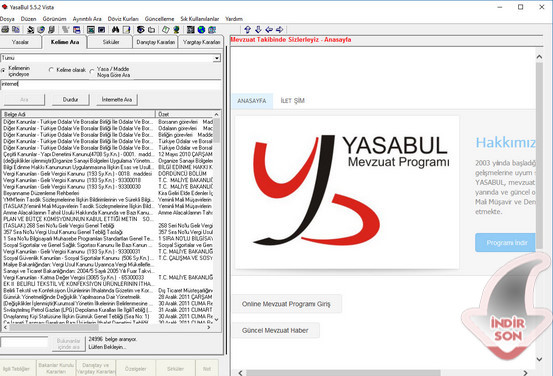The width and height of the screenshot is (553, 376).
Task: Open the ANASAYFA web page tab
Action: (x=252, y=101)
